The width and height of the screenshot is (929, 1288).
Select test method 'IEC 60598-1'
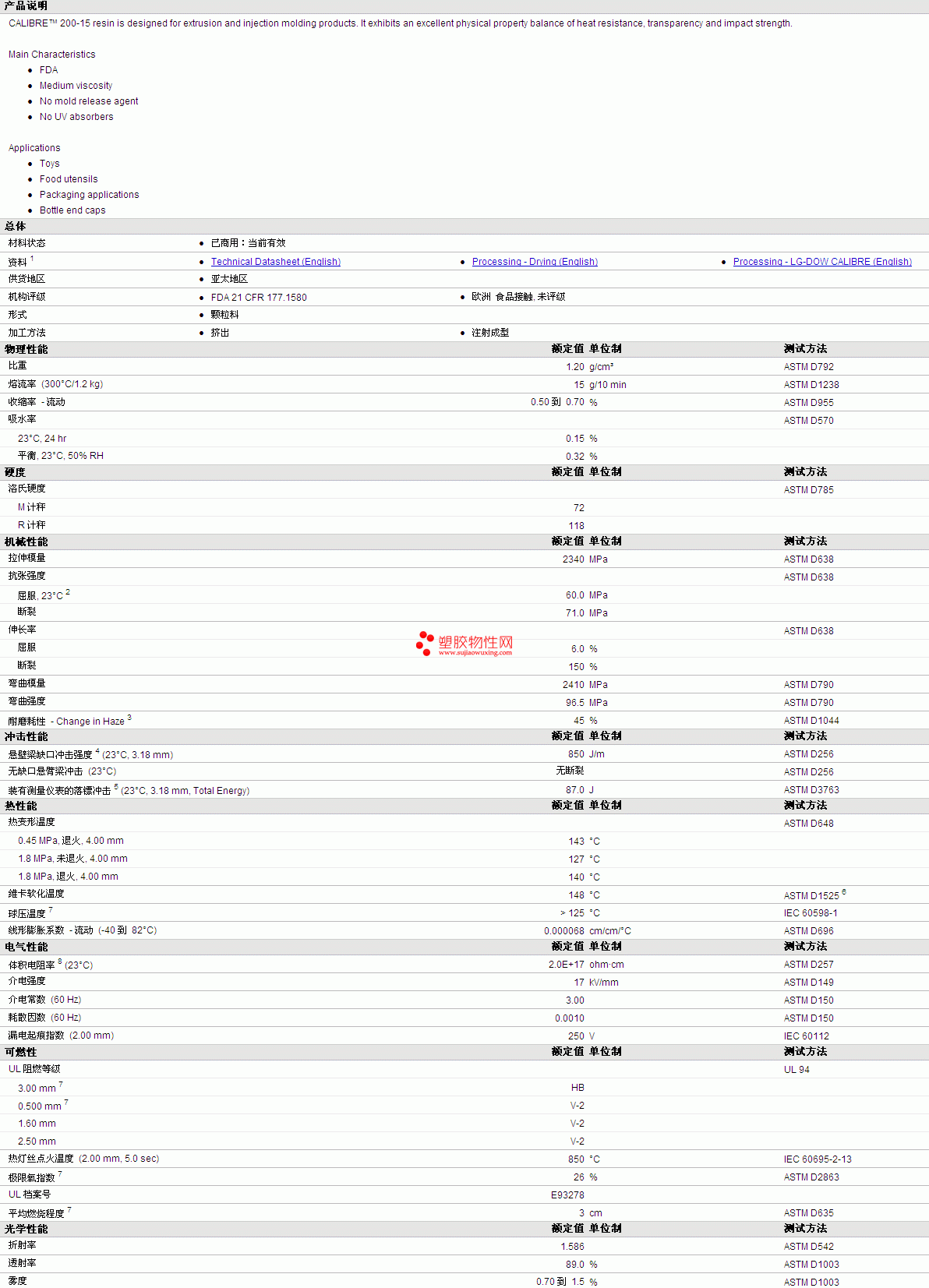[811, 913]
